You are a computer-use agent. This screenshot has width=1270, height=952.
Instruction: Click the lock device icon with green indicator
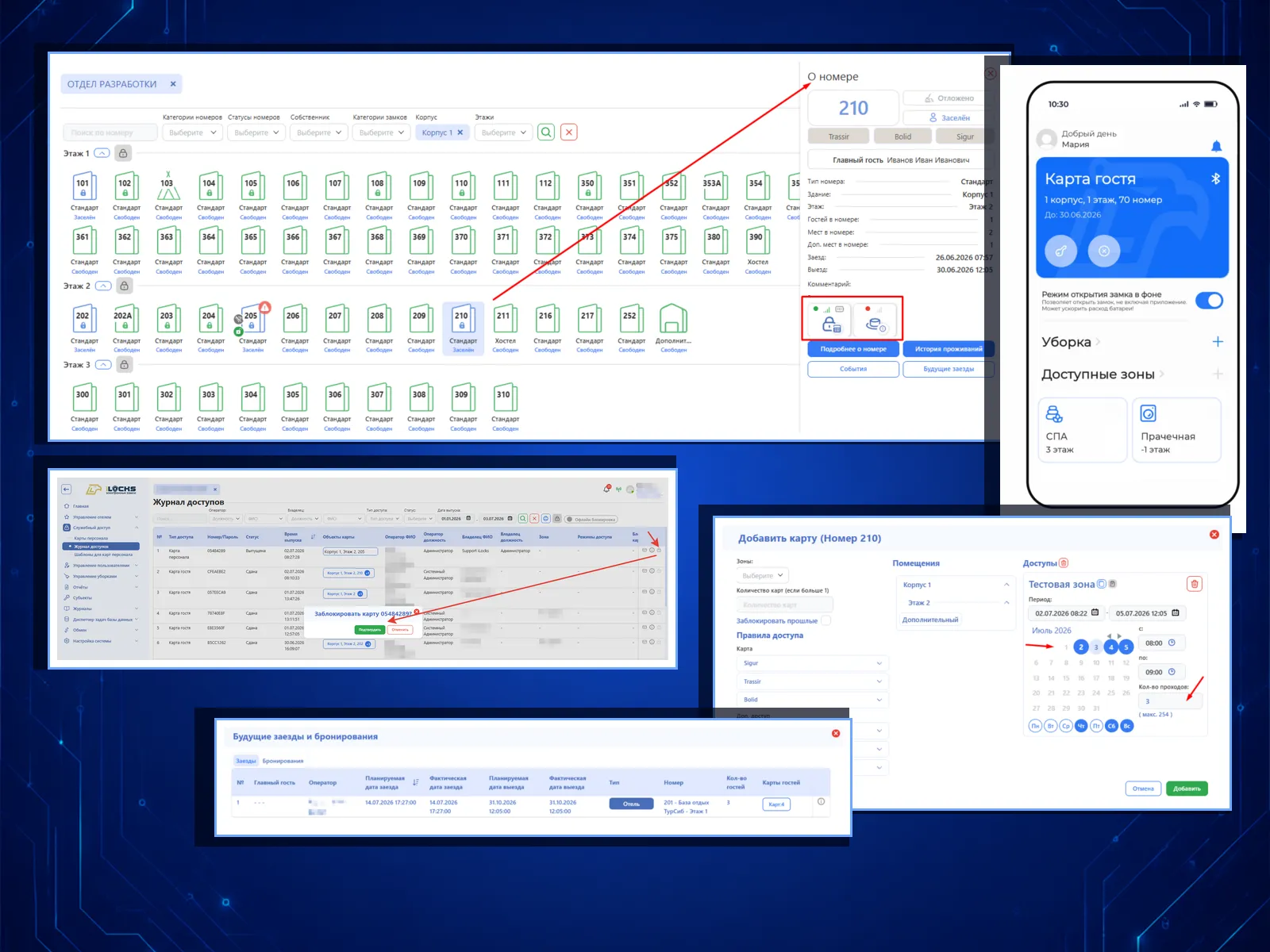pos(830,319)
